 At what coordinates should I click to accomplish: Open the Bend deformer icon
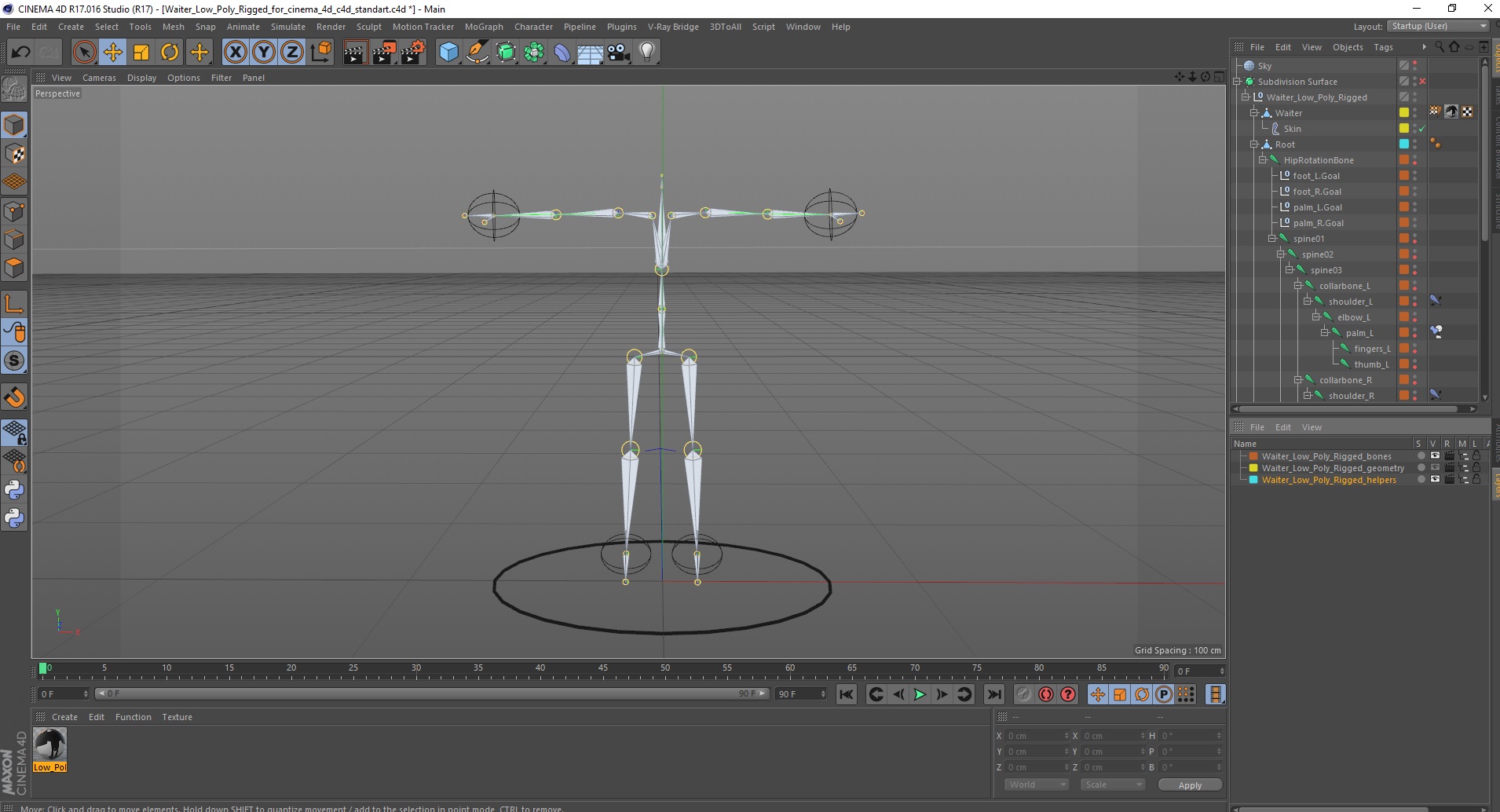click(563, 53)
